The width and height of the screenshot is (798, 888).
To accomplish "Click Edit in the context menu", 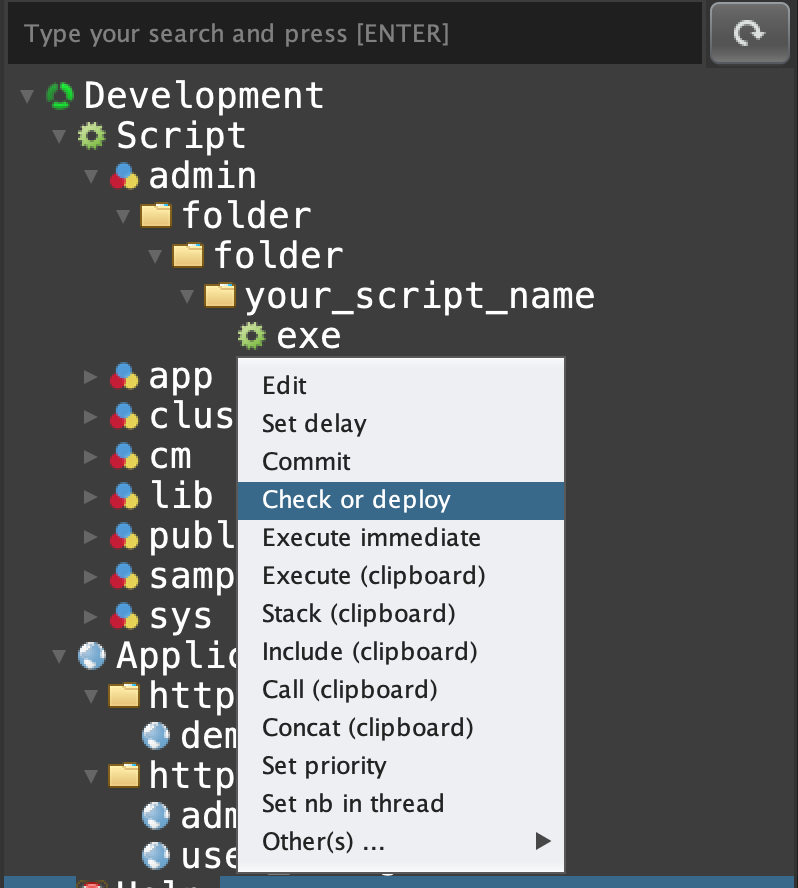I will point(284,386).
